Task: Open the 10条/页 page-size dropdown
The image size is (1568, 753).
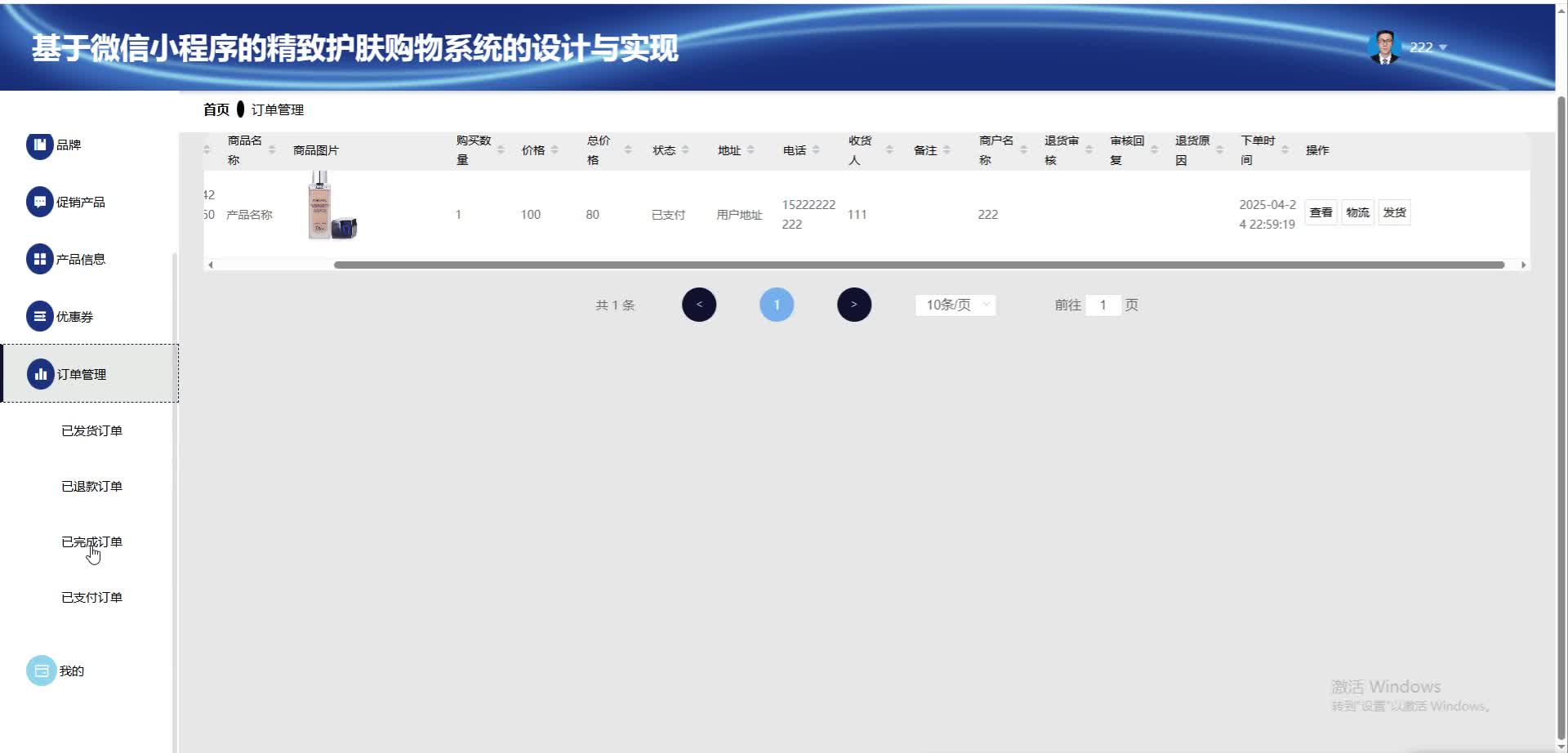Action: 954,304
